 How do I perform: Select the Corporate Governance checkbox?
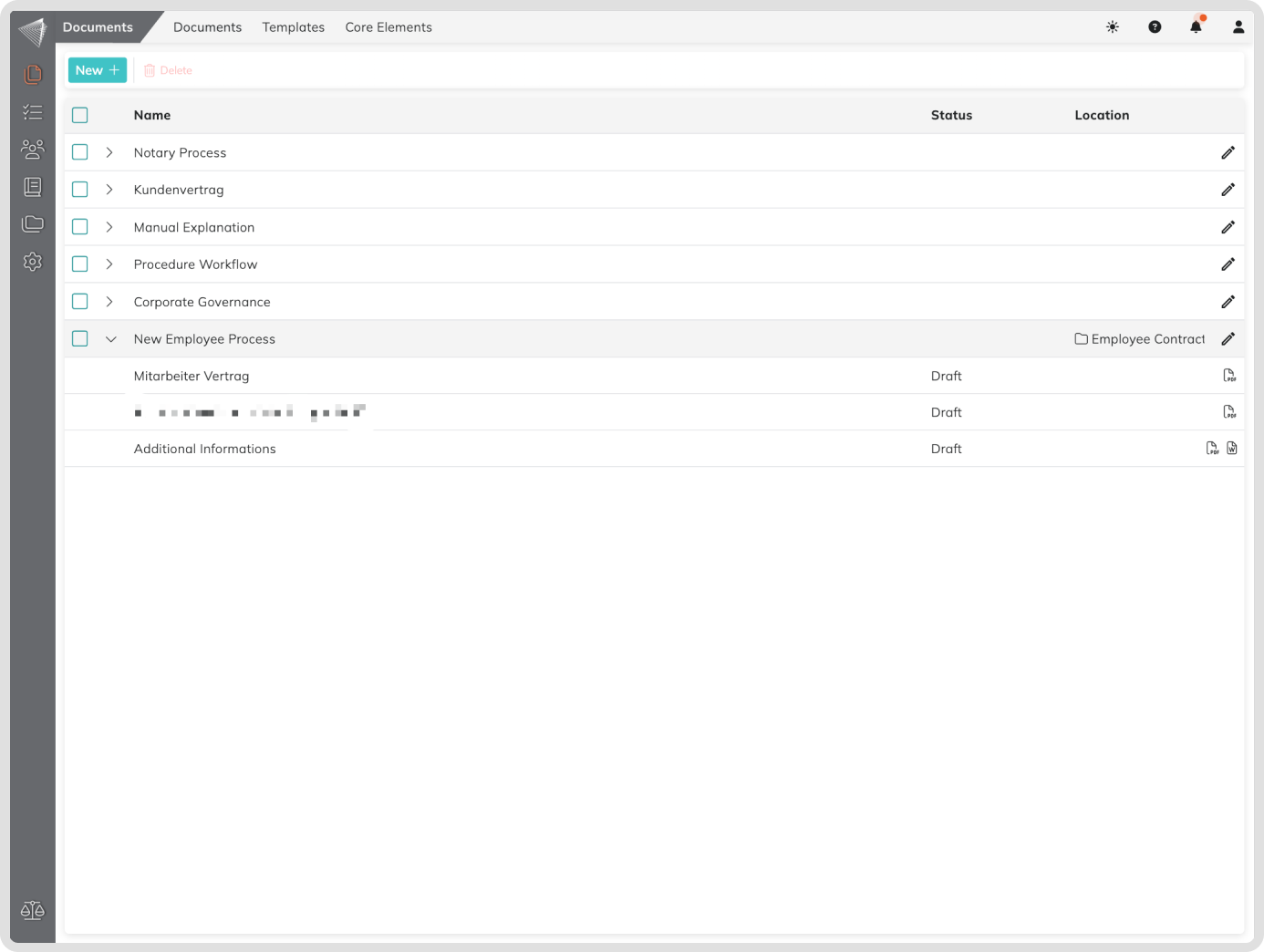coord(80,302)
